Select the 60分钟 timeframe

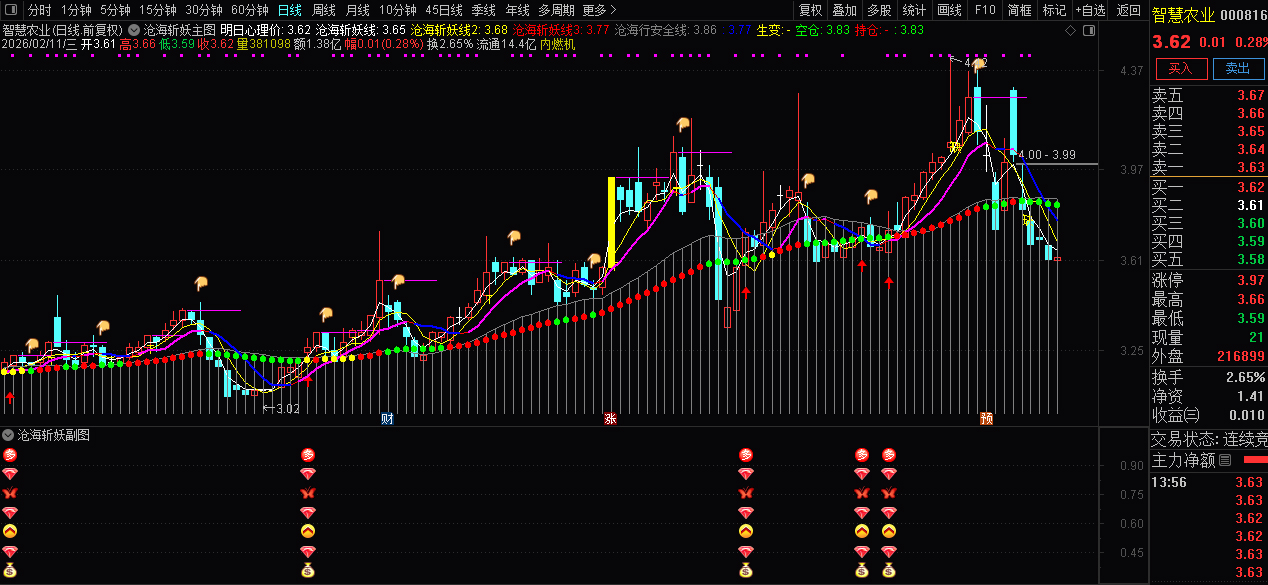(x=250, y=10)
